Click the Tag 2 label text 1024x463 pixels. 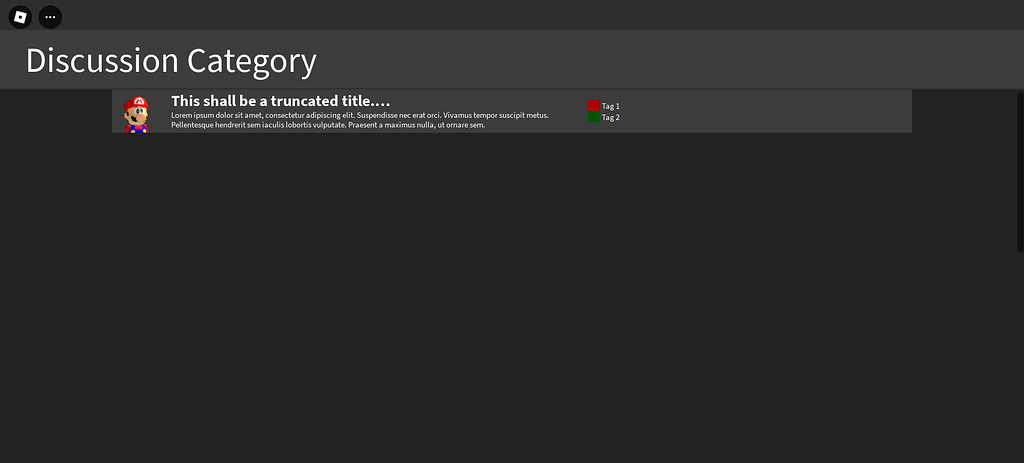click(x=611, y=118)
